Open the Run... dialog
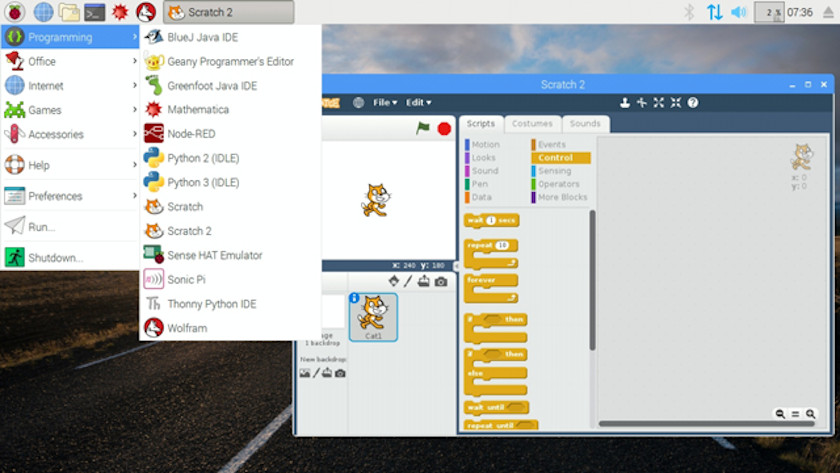 pyautogui.click(x=70, y=227)
